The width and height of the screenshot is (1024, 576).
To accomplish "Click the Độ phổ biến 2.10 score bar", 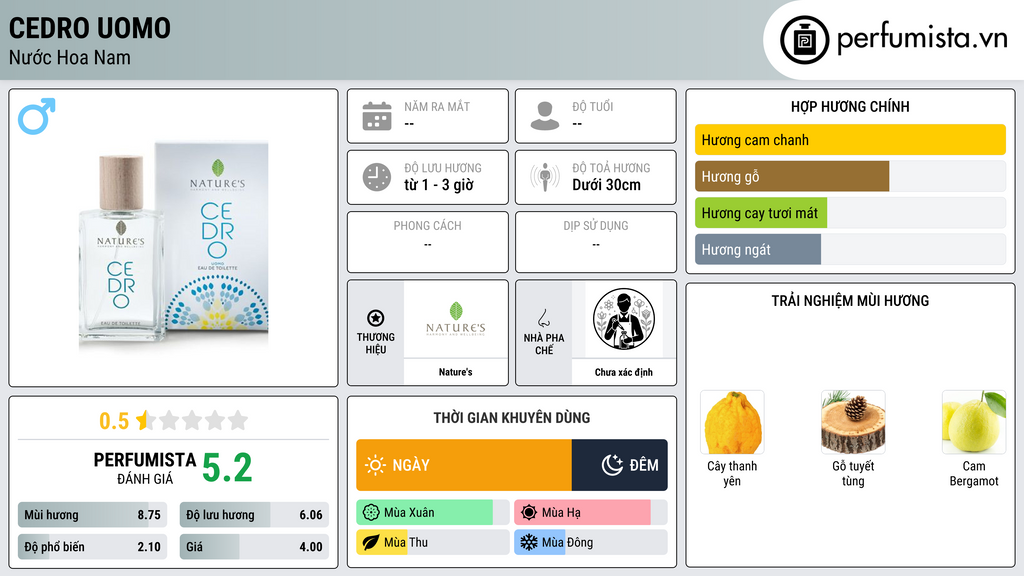I will click(92, 547).
